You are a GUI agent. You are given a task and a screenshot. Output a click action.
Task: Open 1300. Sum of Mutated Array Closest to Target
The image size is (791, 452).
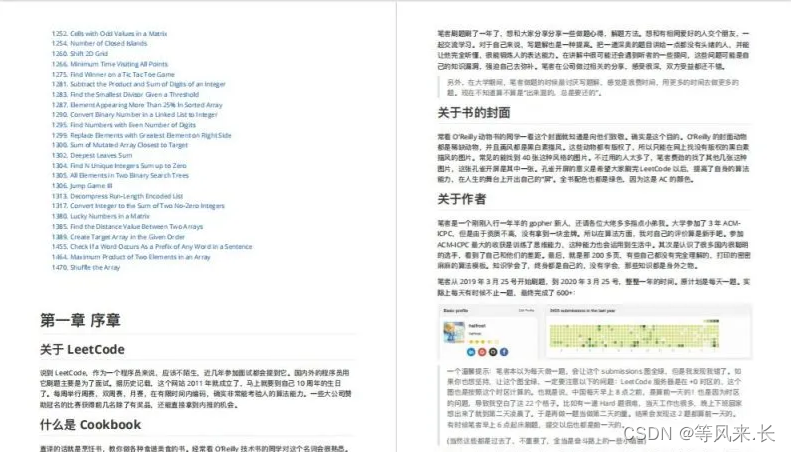(120, 145)
